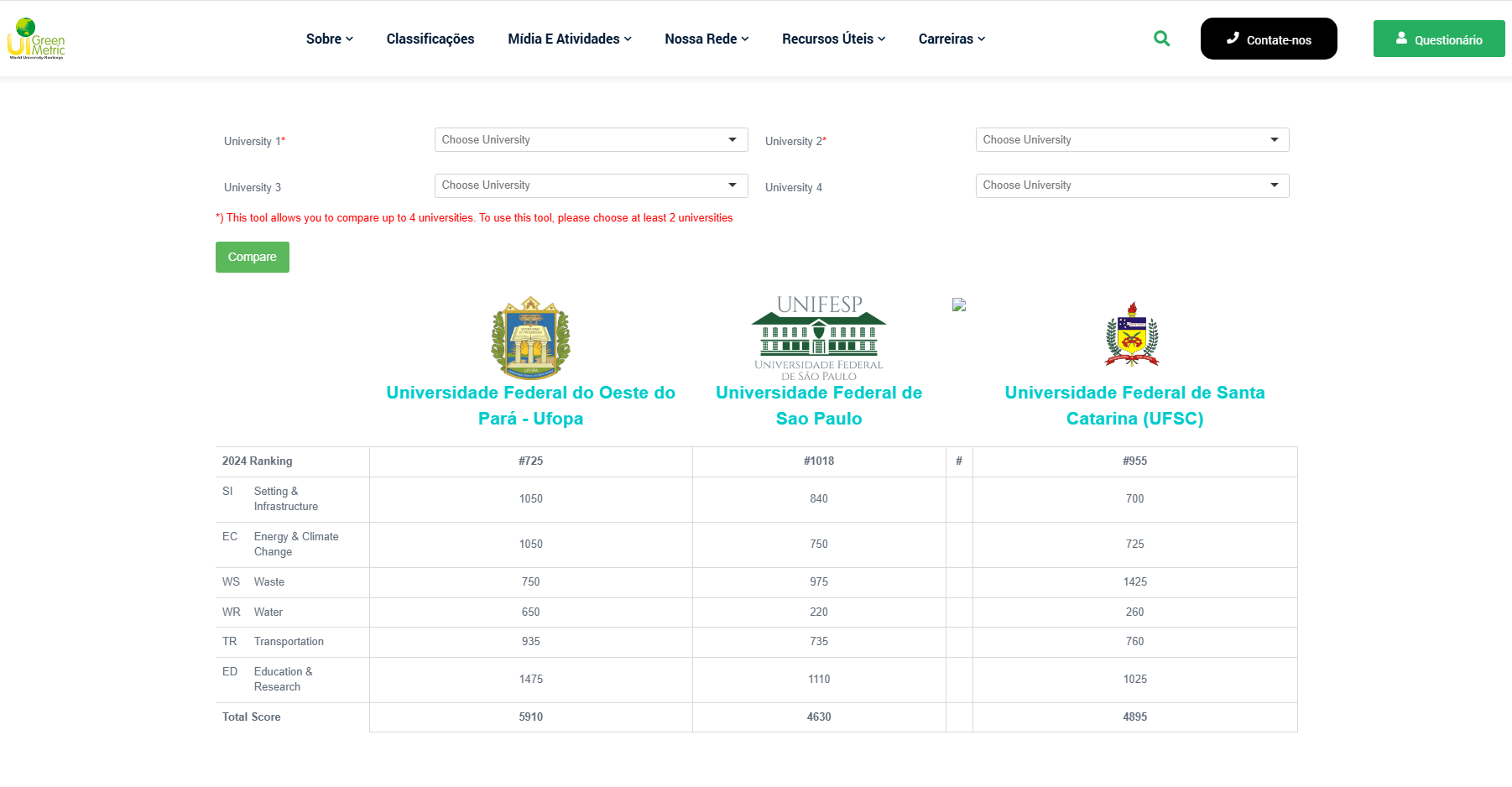The image size is (1512, 787).
Task: Click the broken image placeholder icon
Action: pyautogui.click(x=959, y=305)
